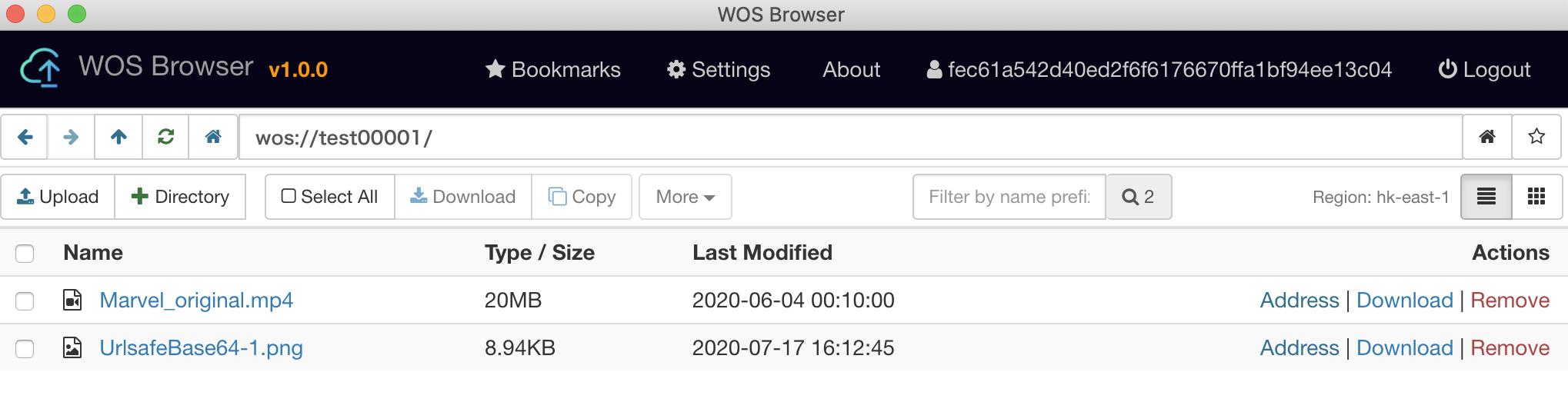Go up one directory level
Screen dimensions: 1568x412
pyautogui.click(x=118, y=137)
